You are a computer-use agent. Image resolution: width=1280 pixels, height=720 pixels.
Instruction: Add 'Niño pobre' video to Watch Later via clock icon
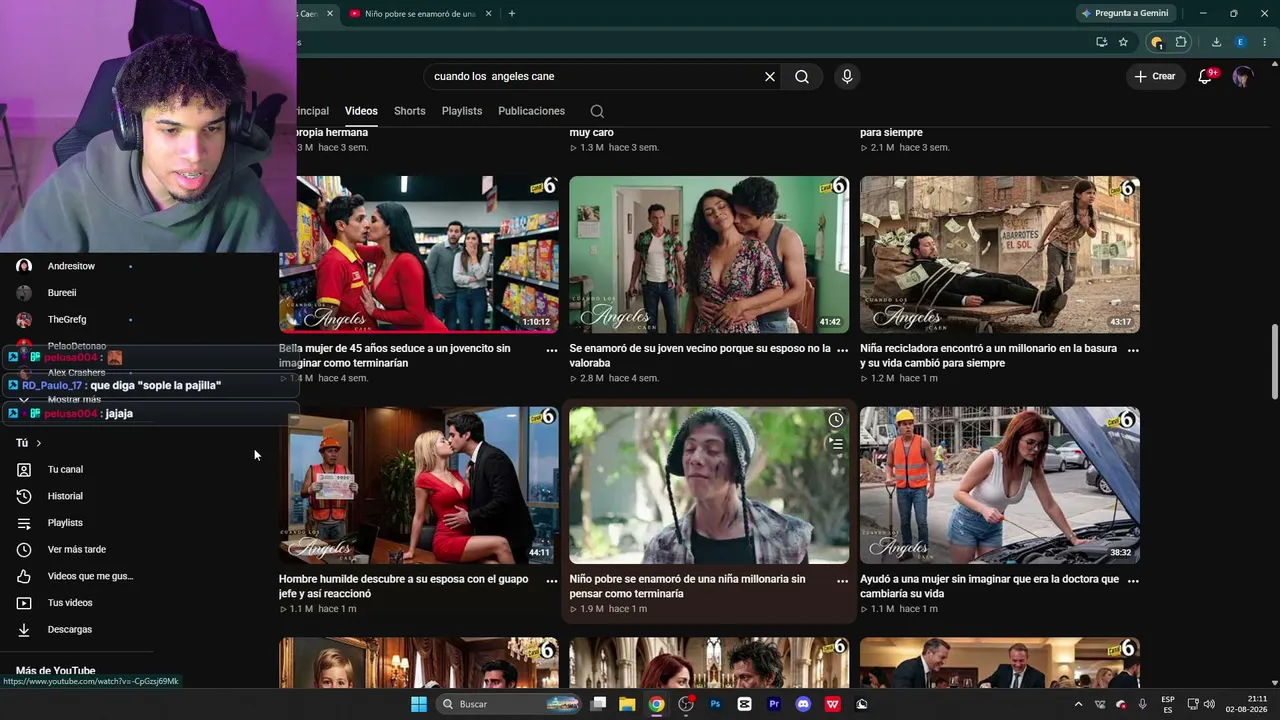coord(836,420)
